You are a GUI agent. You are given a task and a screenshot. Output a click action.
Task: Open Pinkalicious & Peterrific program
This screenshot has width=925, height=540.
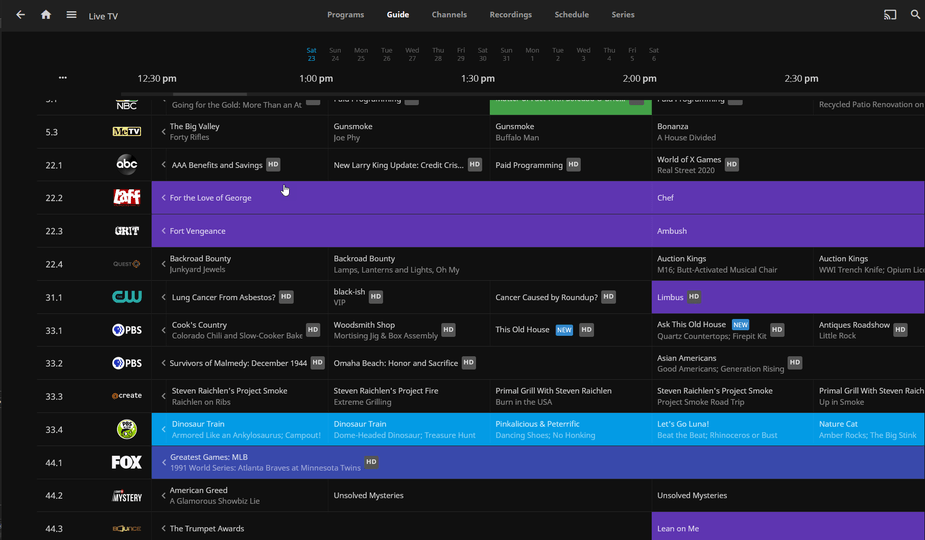[x=570, y=429]
